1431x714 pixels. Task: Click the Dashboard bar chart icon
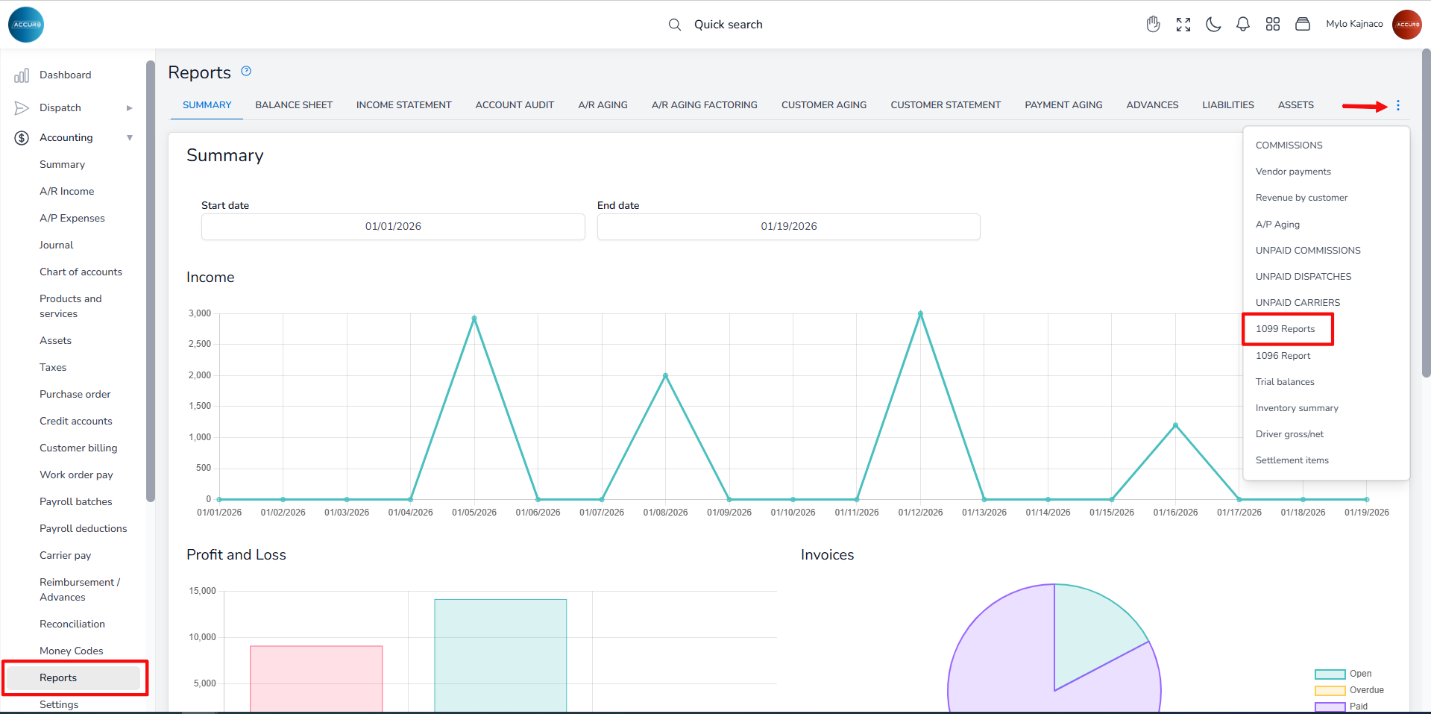tap(21, 75)
